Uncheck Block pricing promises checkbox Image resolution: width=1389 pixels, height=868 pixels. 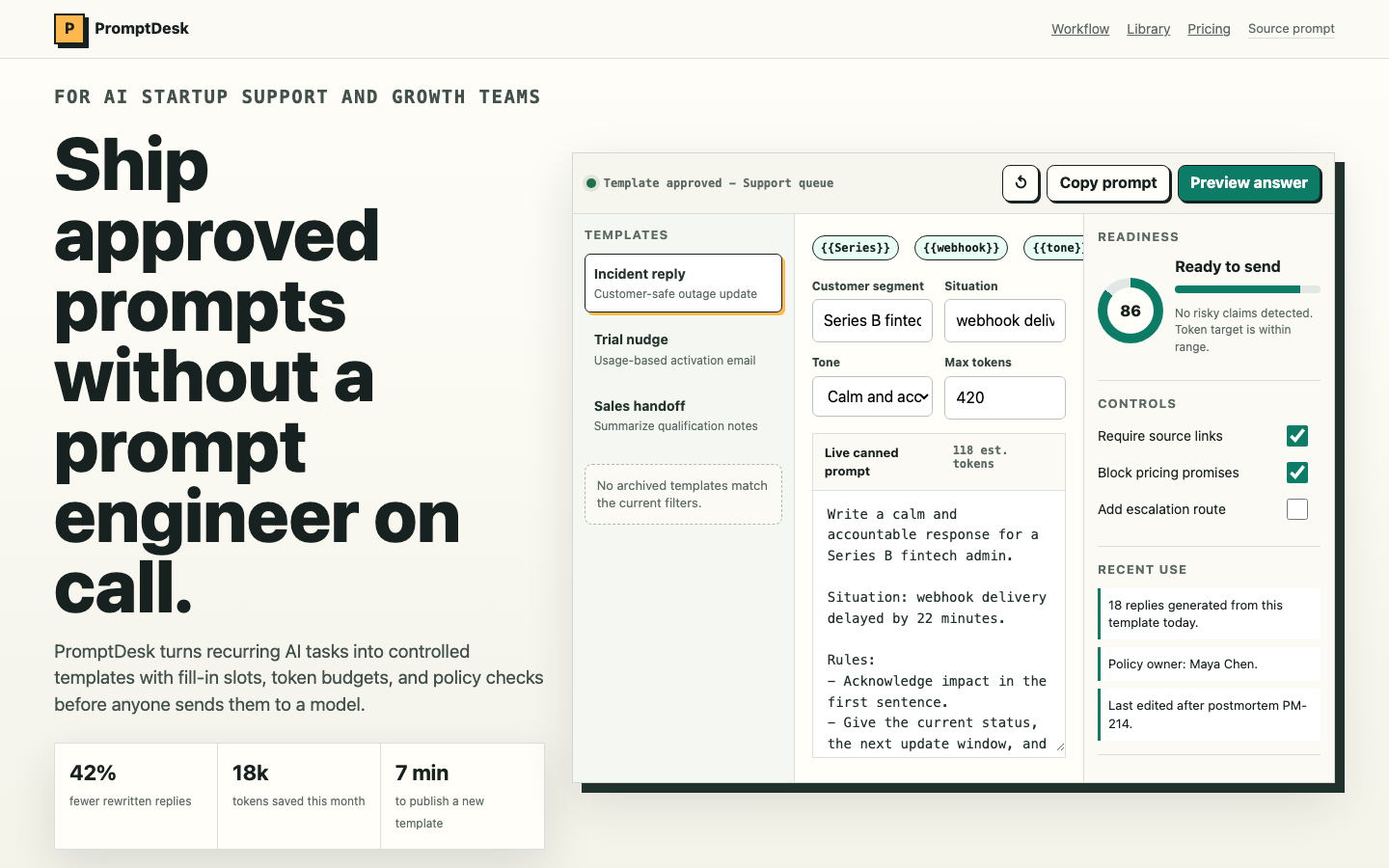click(x=1297, y=473)
